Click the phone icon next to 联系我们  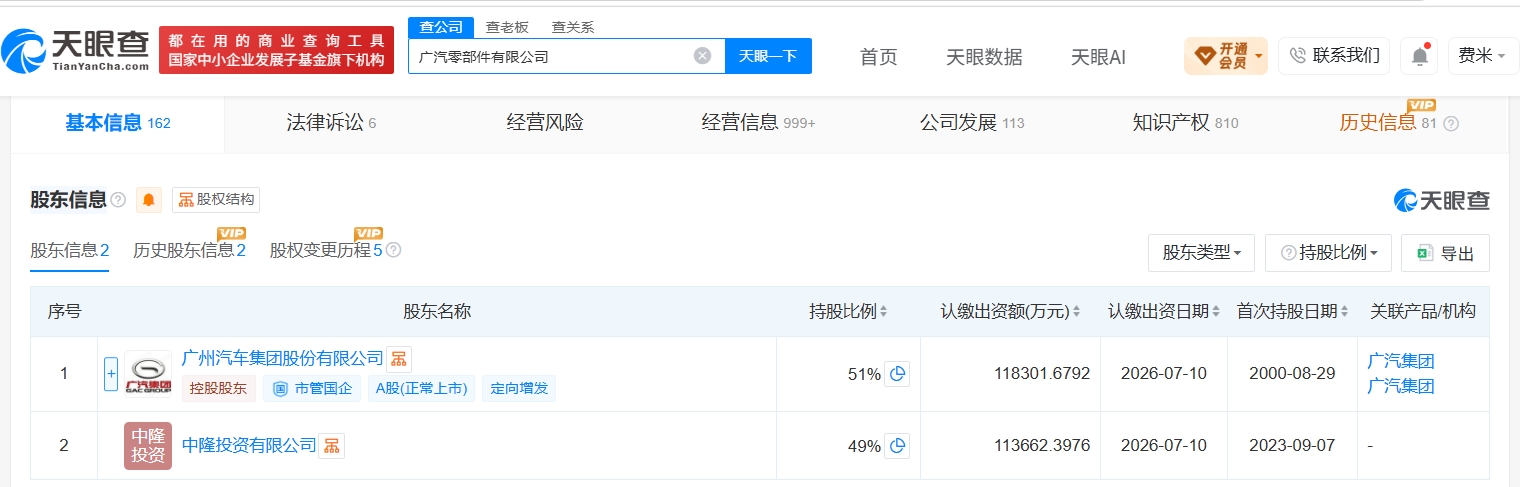click(1299, 56)
